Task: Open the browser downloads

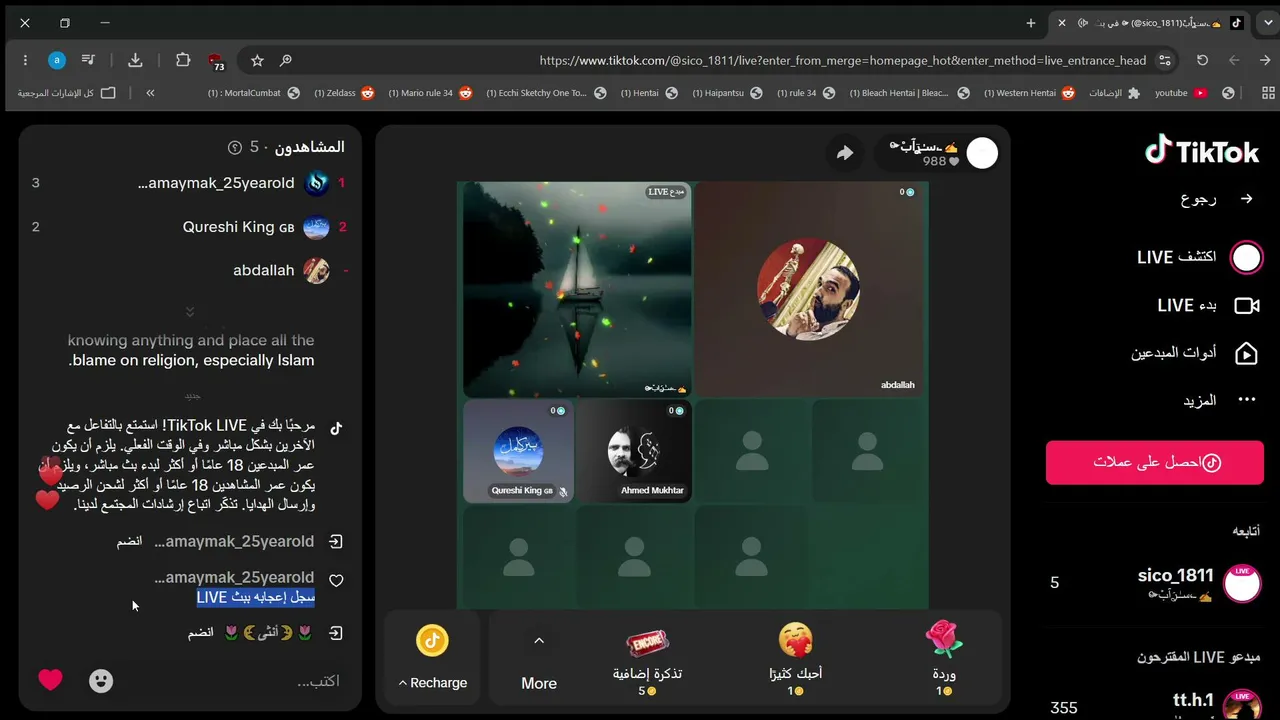Action: [x=135, y=60]
